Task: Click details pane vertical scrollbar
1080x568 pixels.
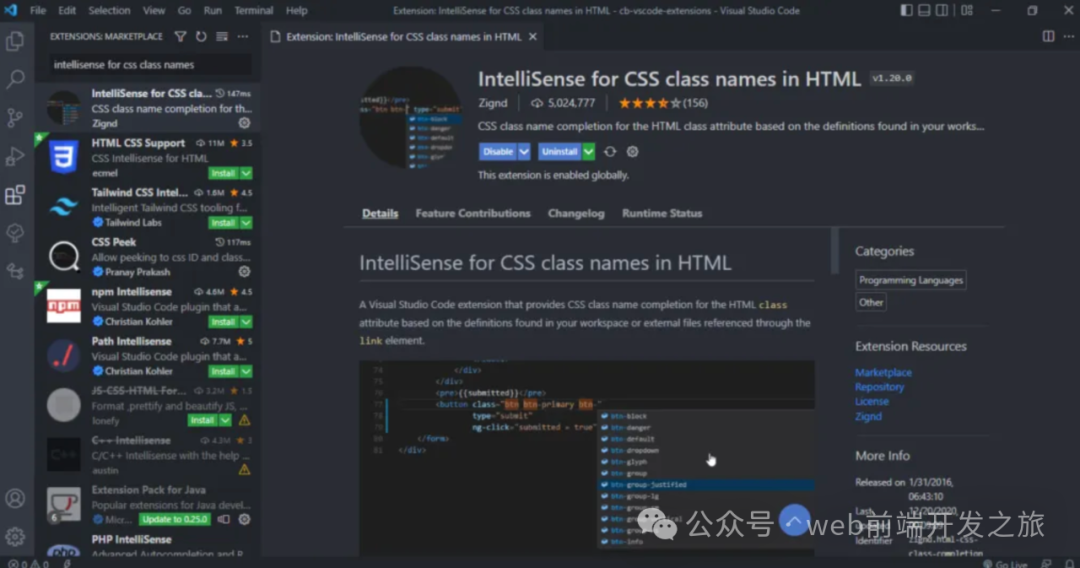Action: tap(835, 251)
